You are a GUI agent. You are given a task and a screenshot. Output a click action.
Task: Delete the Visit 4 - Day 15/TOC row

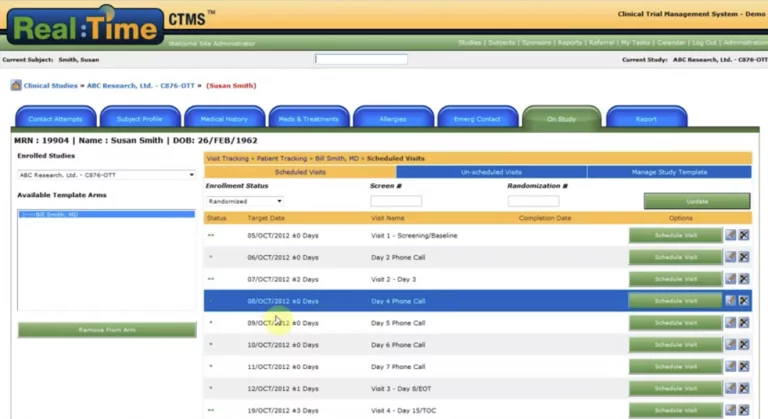[x=744, y=410]
